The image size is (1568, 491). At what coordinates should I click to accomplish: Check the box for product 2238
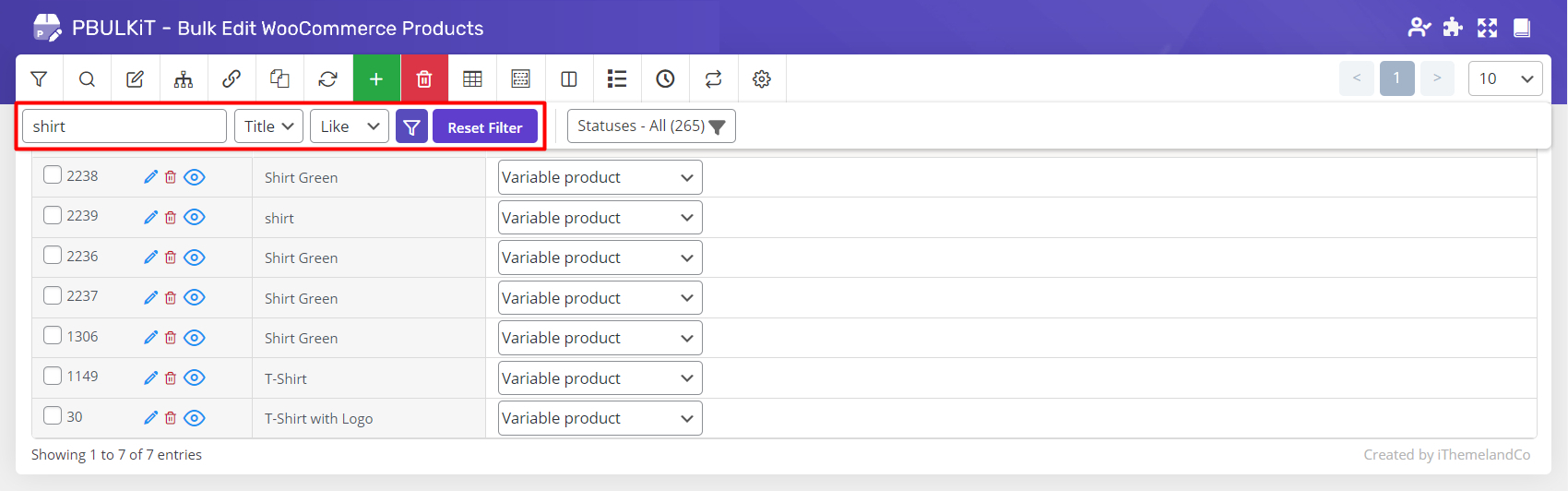(x=53, y=175)
